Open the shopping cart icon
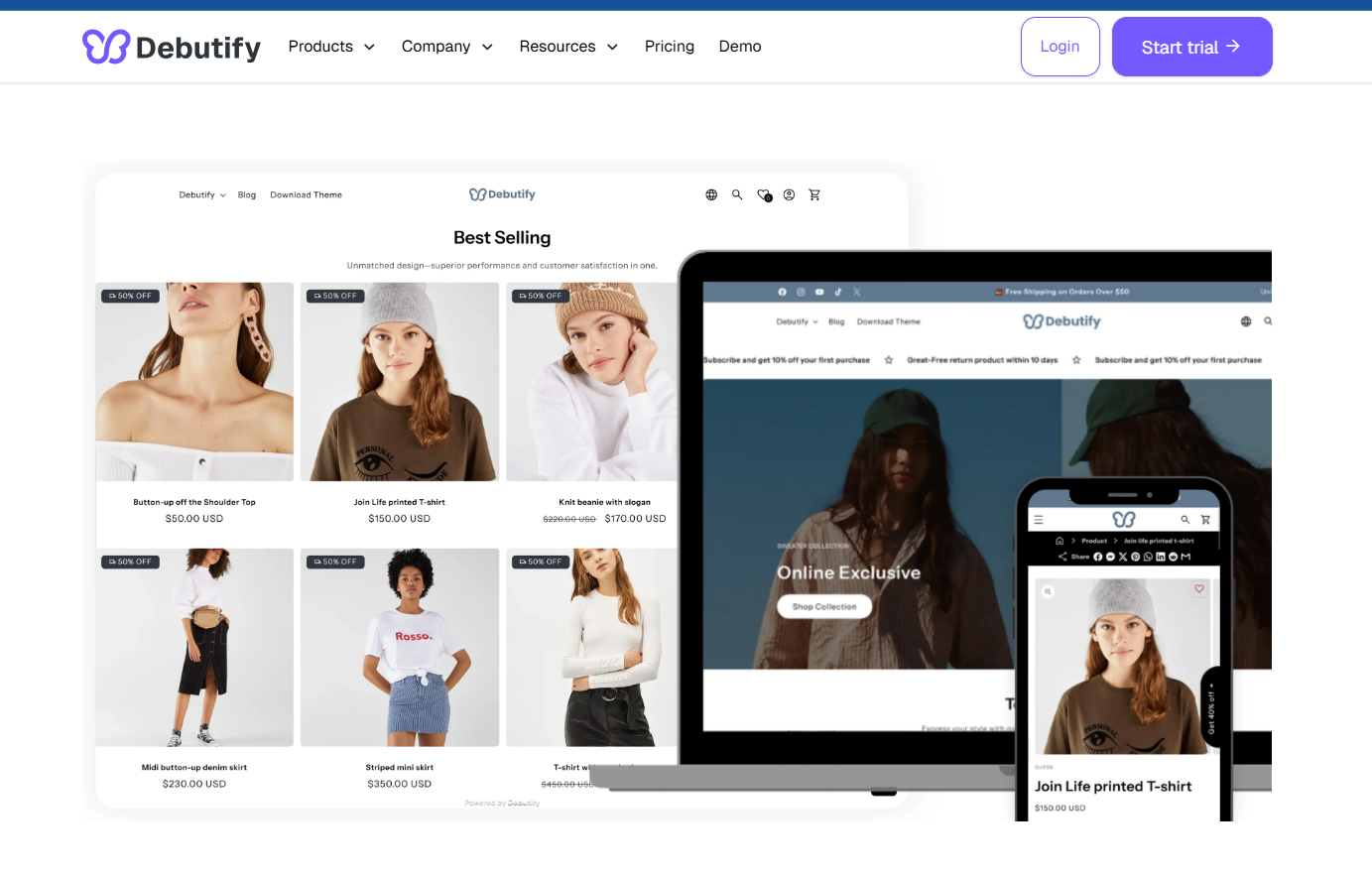Image resolution: width=1372 pixels, height=876 pixels. click(814, 194)
